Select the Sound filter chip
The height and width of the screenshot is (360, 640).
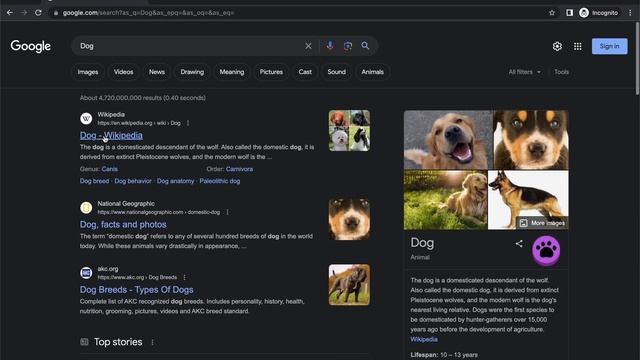[x=336, y=72]
